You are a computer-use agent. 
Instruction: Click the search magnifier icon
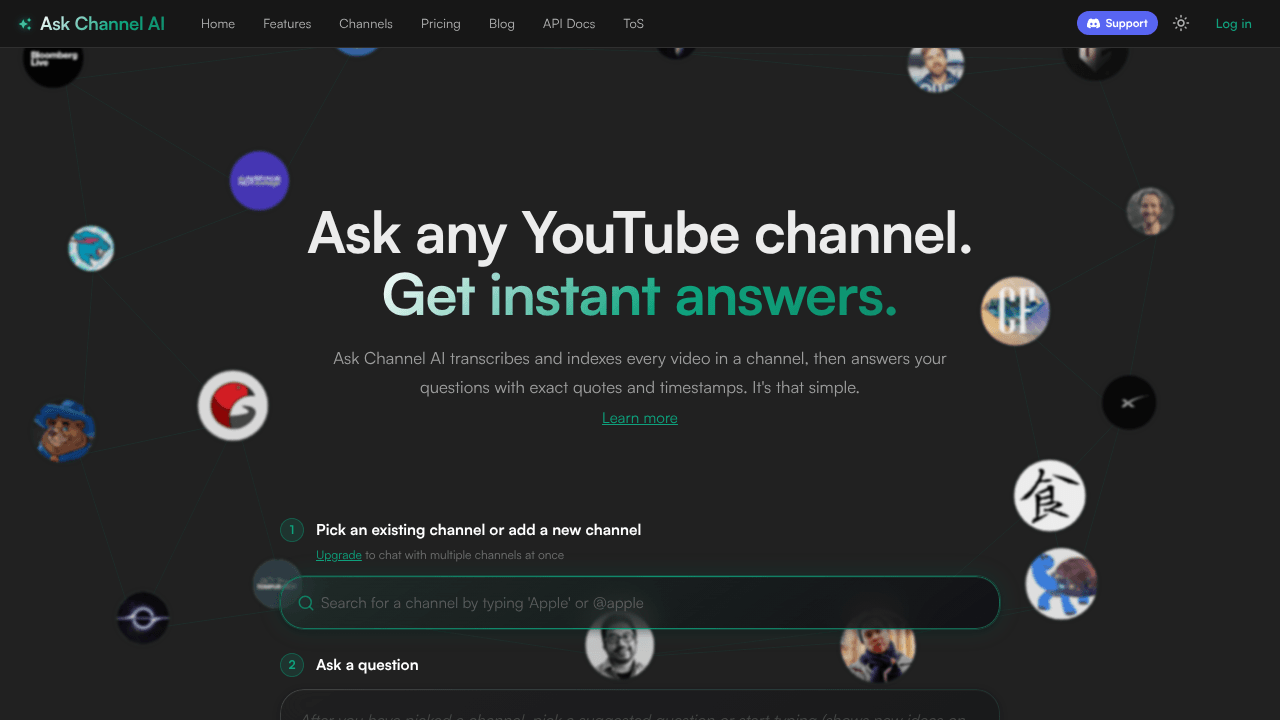click(x=306, y=603)
